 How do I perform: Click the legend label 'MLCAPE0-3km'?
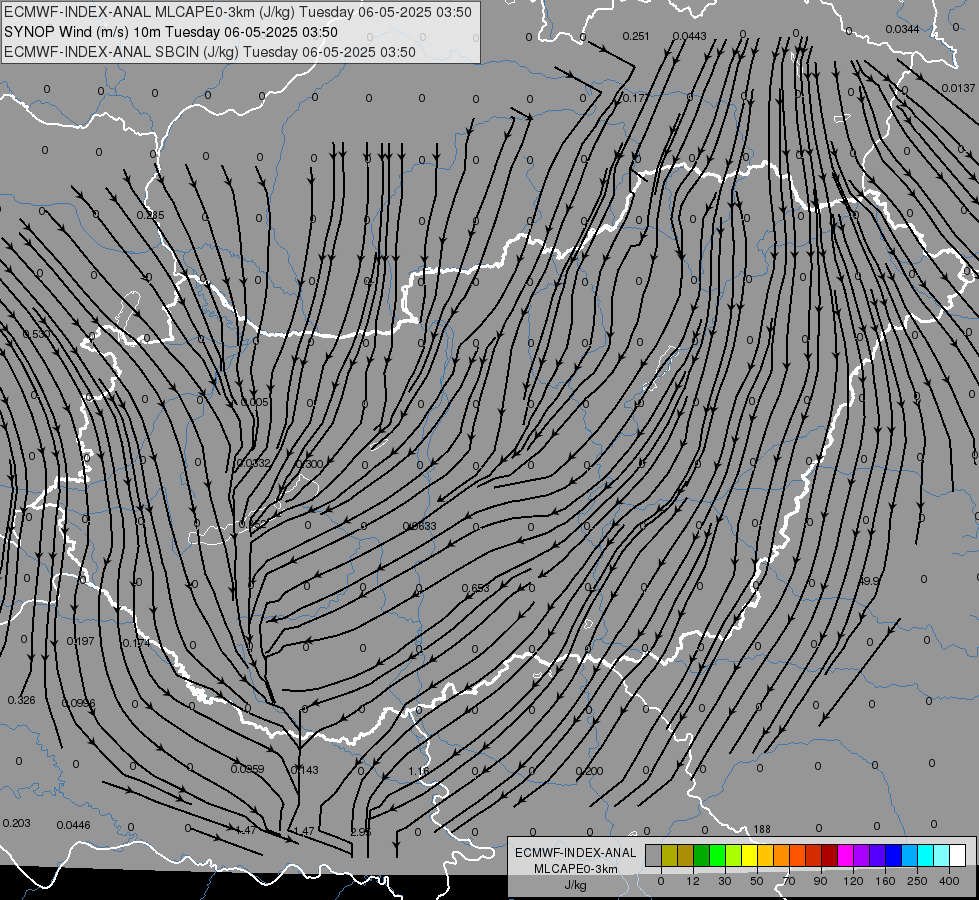point(576,869)
